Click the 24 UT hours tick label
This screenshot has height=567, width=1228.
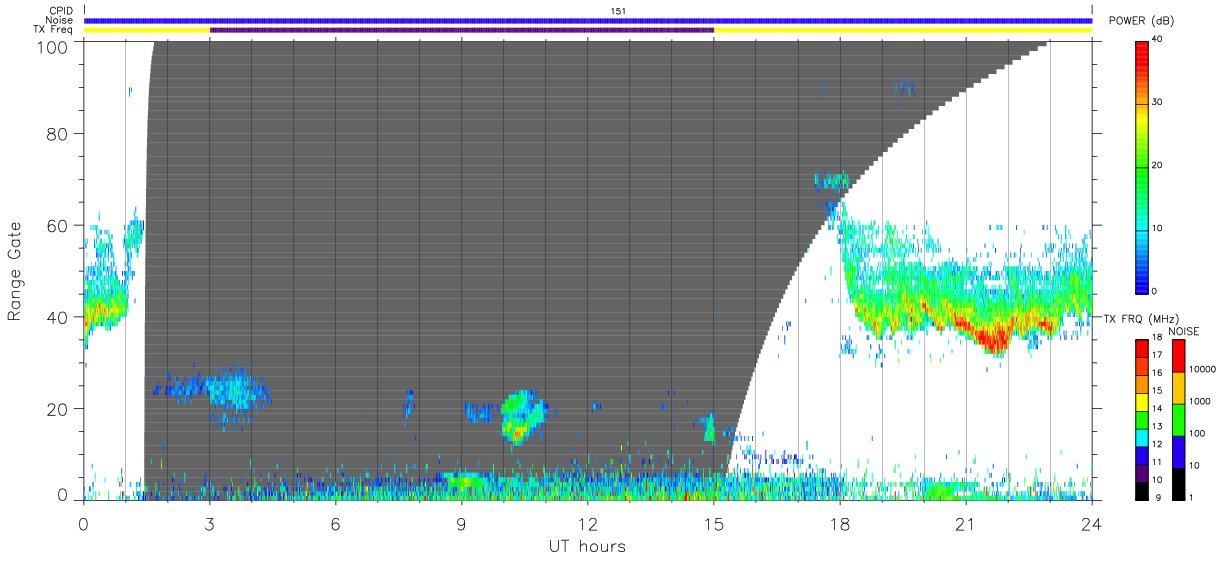click(x=1092, y=523)
